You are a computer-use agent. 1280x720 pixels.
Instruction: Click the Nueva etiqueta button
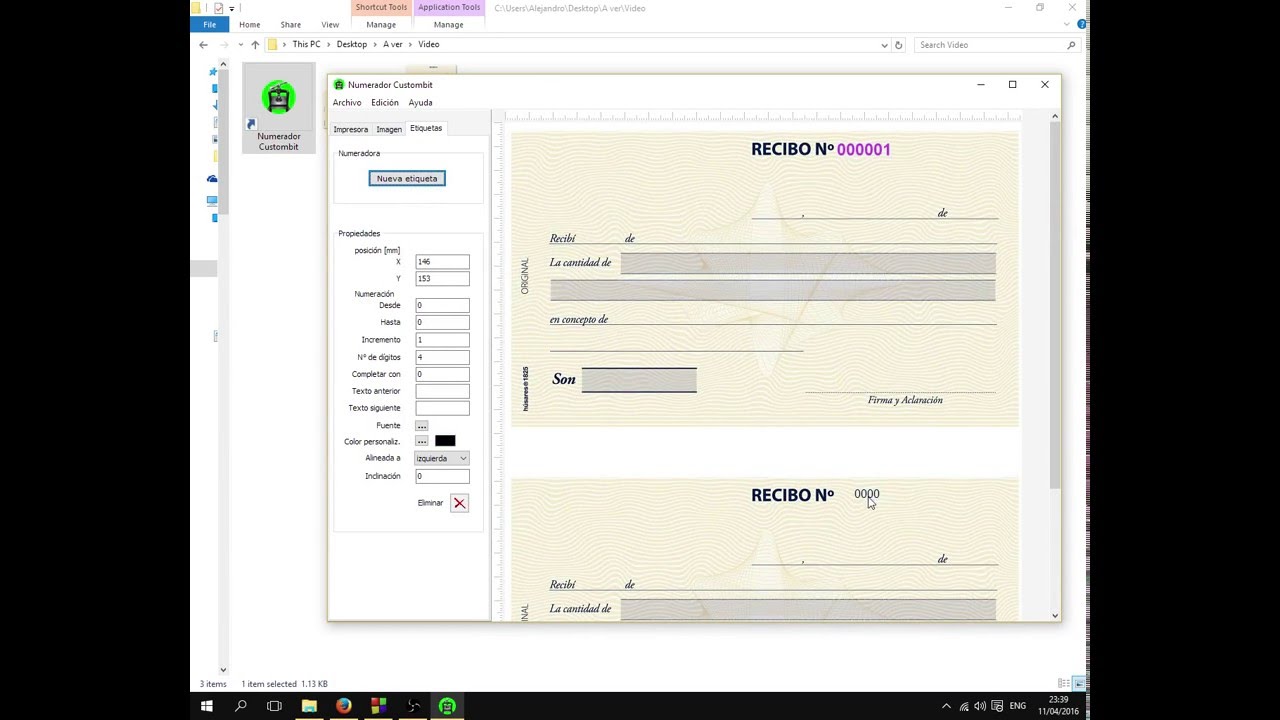pos(407,178)
